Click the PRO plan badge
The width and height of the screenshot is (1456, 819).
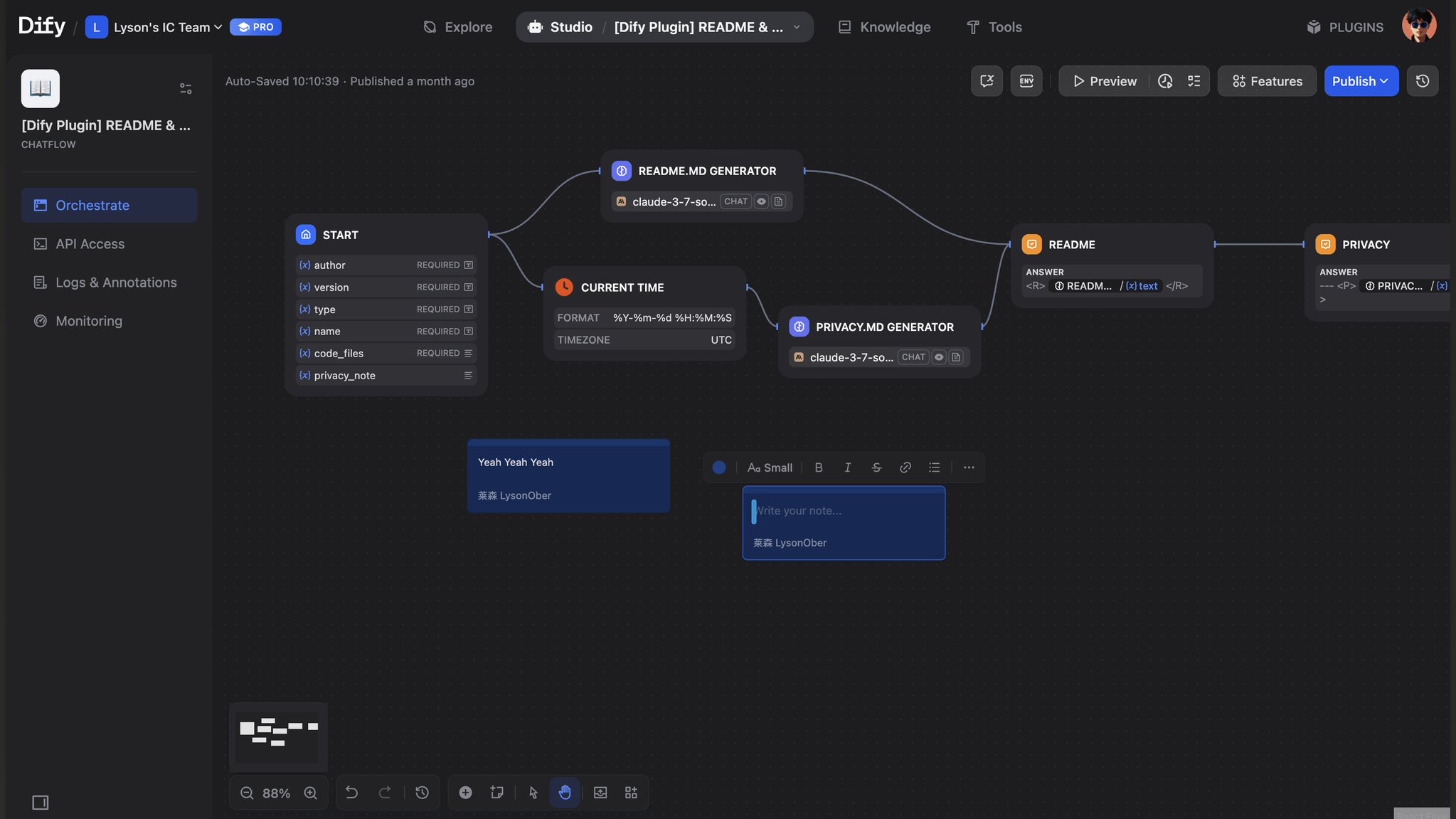255,27
